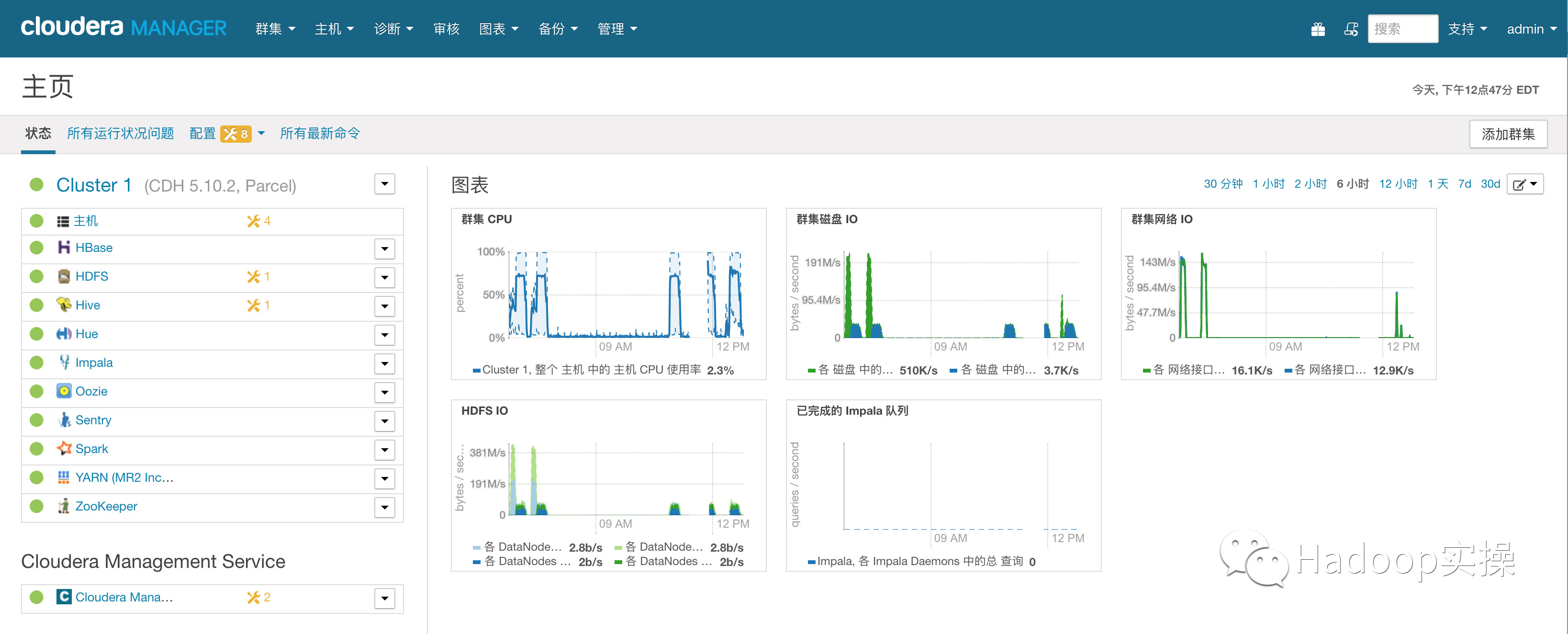Viewport: 1568px width, 634px height.
Task: Open the 已完成的 Impala 队列 chart
Action: coord(943,486)
